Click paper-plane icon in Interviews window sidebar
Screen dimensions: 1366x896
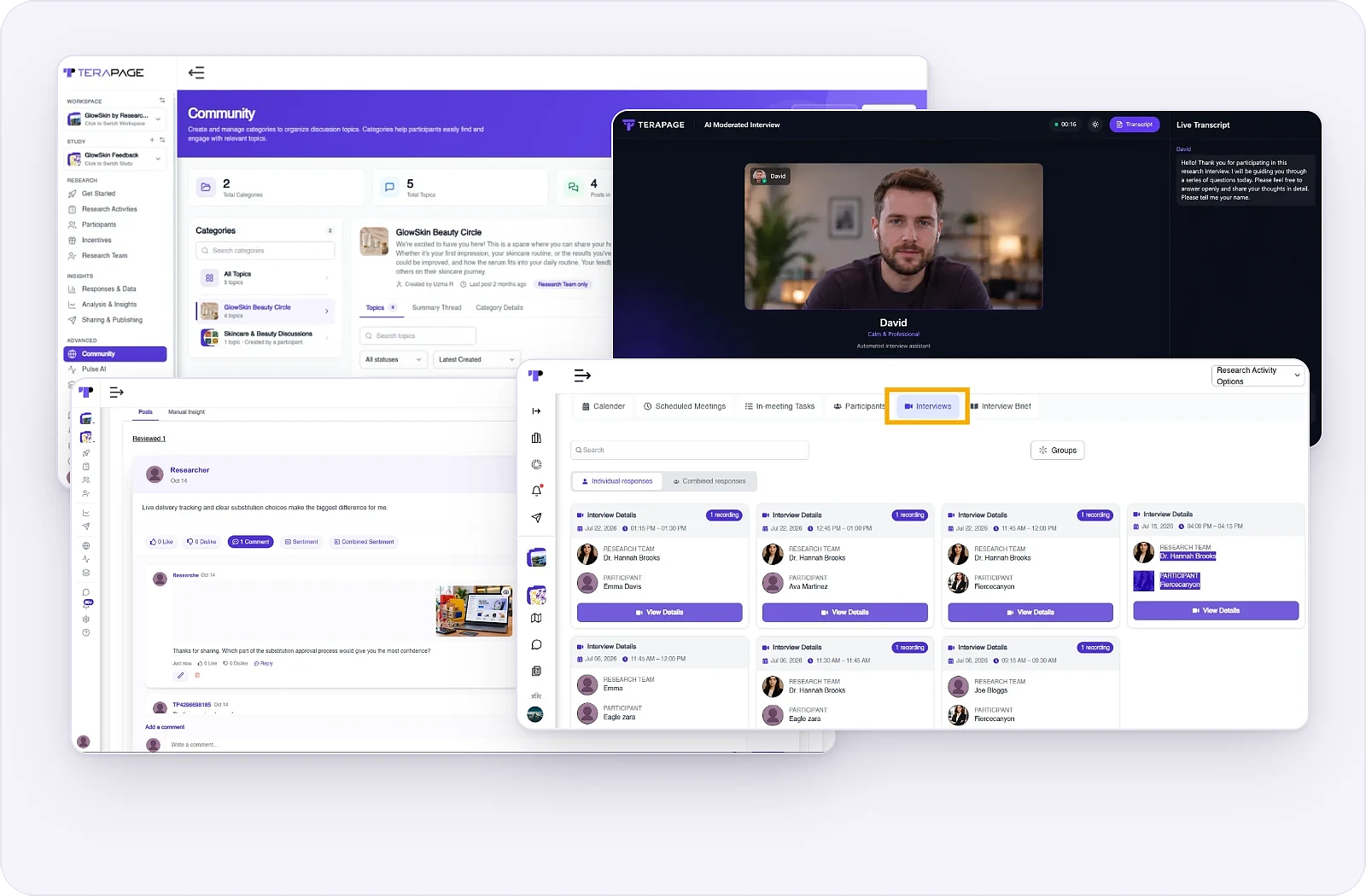pyautogui.click(x=536, y=517)
